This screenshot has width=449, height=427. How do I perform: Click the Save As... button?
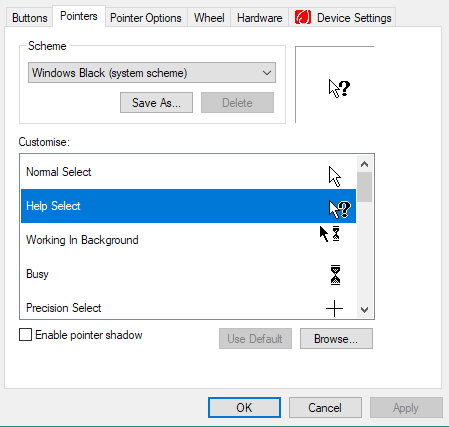coord(156,103)
